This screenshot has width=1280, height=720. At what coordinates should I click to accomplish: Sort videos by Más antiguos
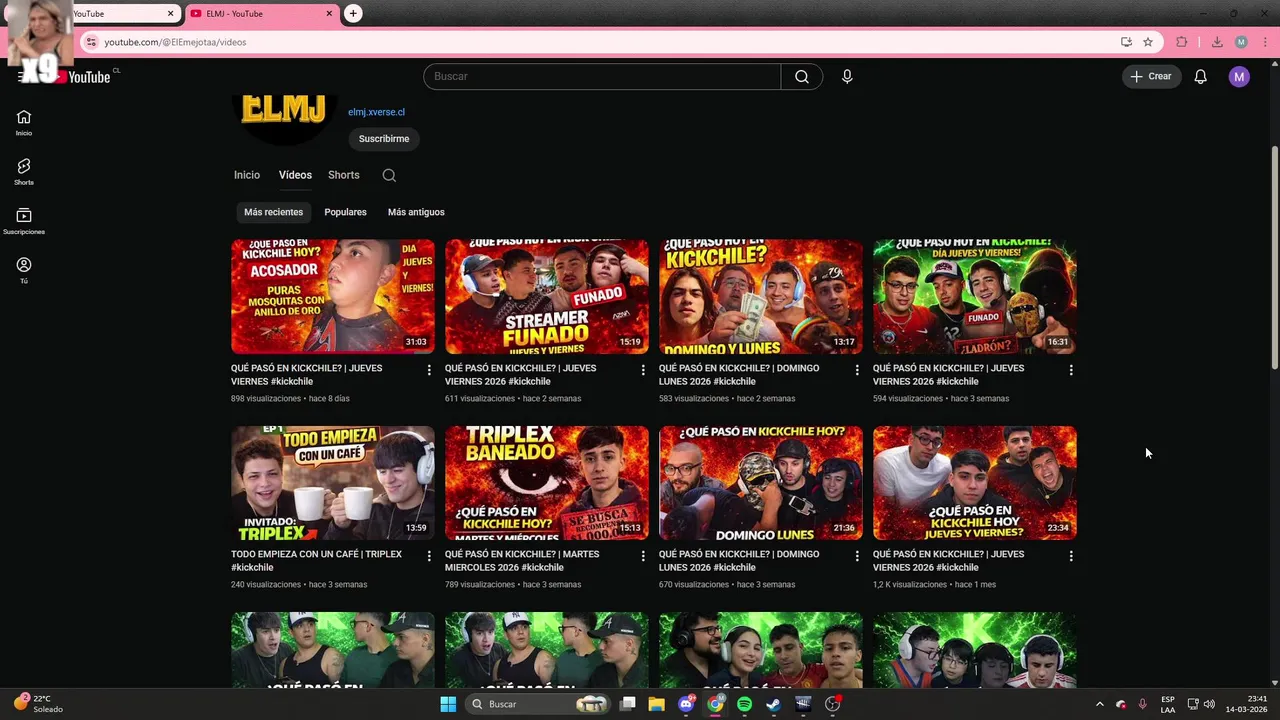click(x=416, y=212)
